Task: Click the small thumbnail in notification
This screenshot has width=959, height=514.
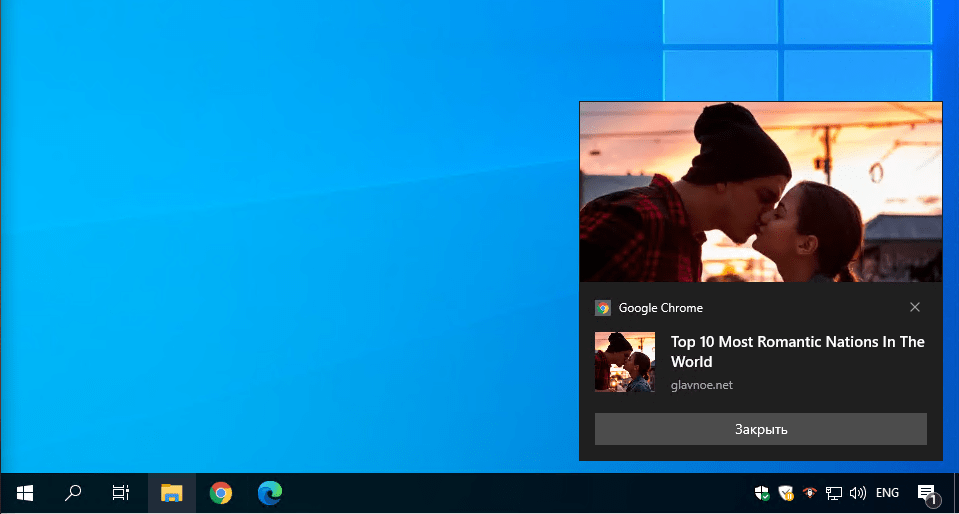Action: click(x=625, y=361)
